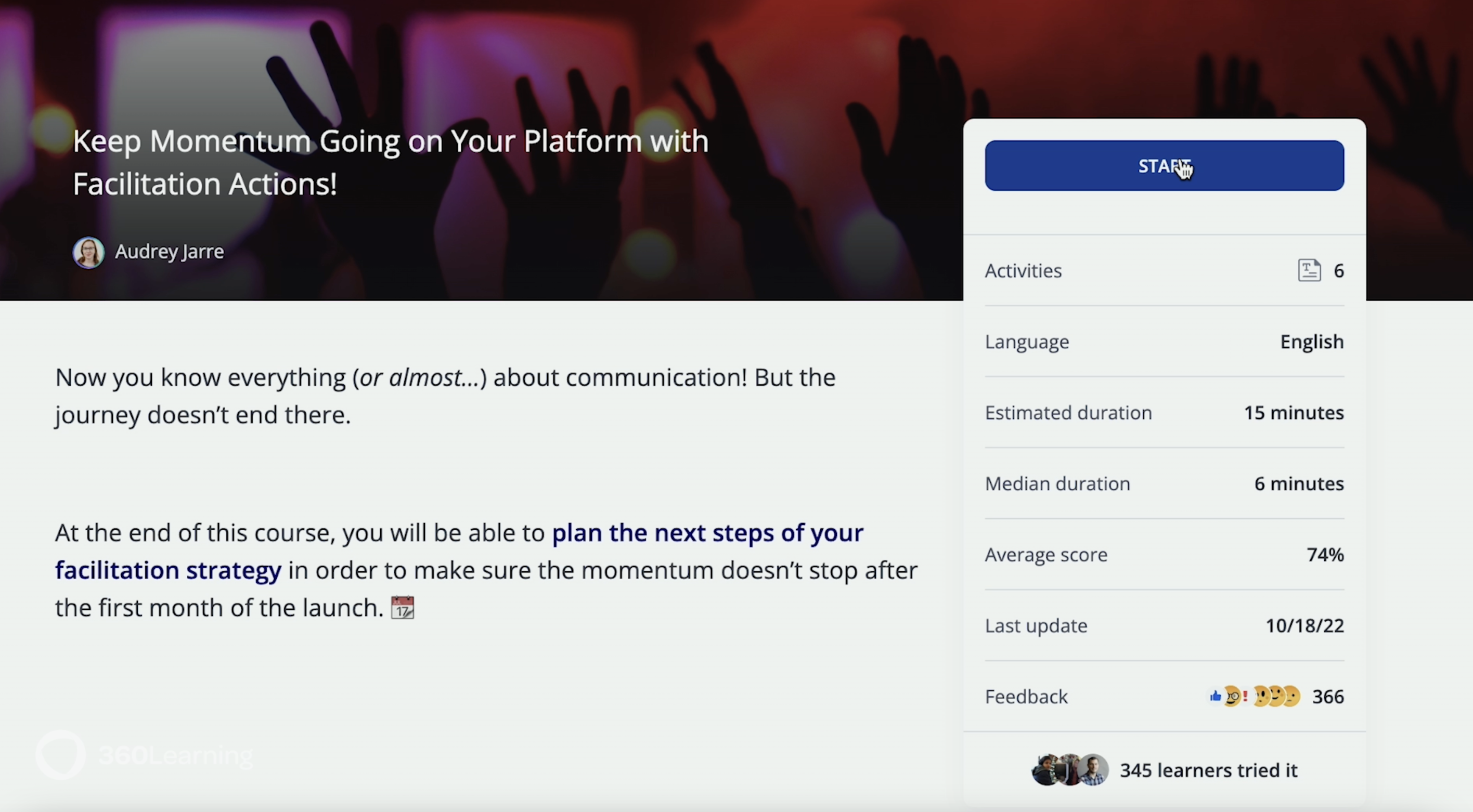Click the author name Audrey Jarre

point(169,252)
